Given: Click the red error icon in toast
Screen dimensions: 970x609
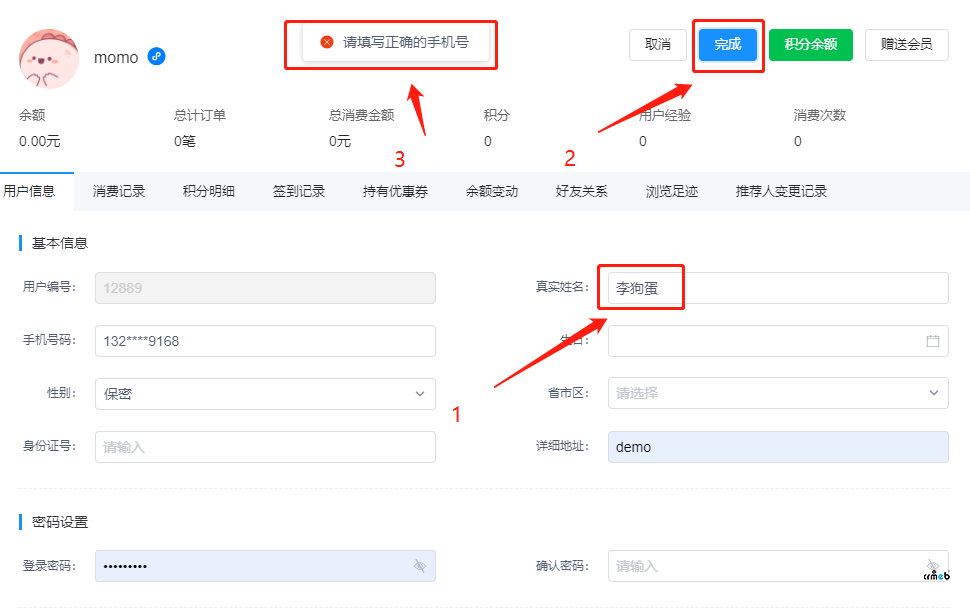Looking at the screenshot, I should 326,43.
